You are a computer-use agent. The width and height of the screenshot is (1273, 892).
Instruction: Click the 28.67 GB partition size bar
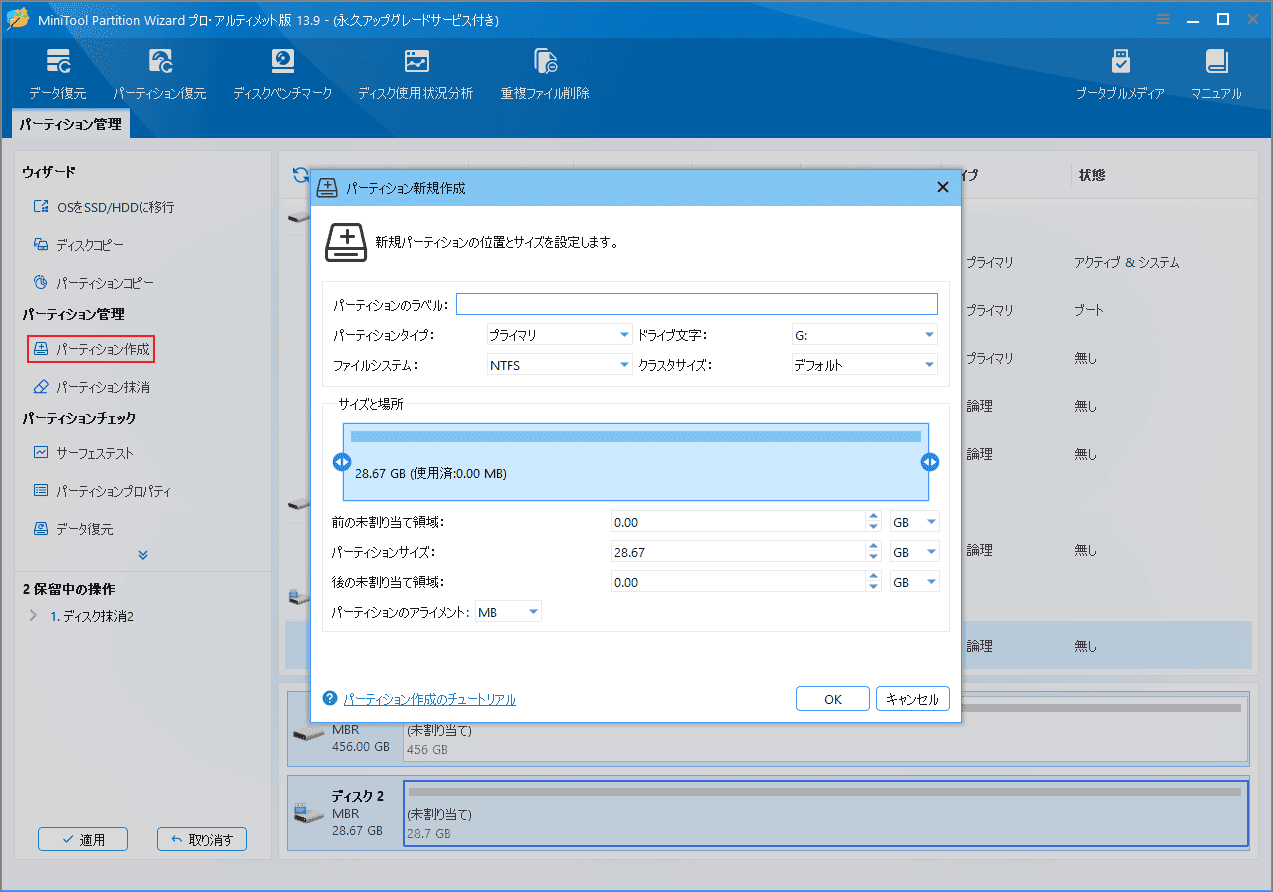pyautogui.click(x=636, y=462)
